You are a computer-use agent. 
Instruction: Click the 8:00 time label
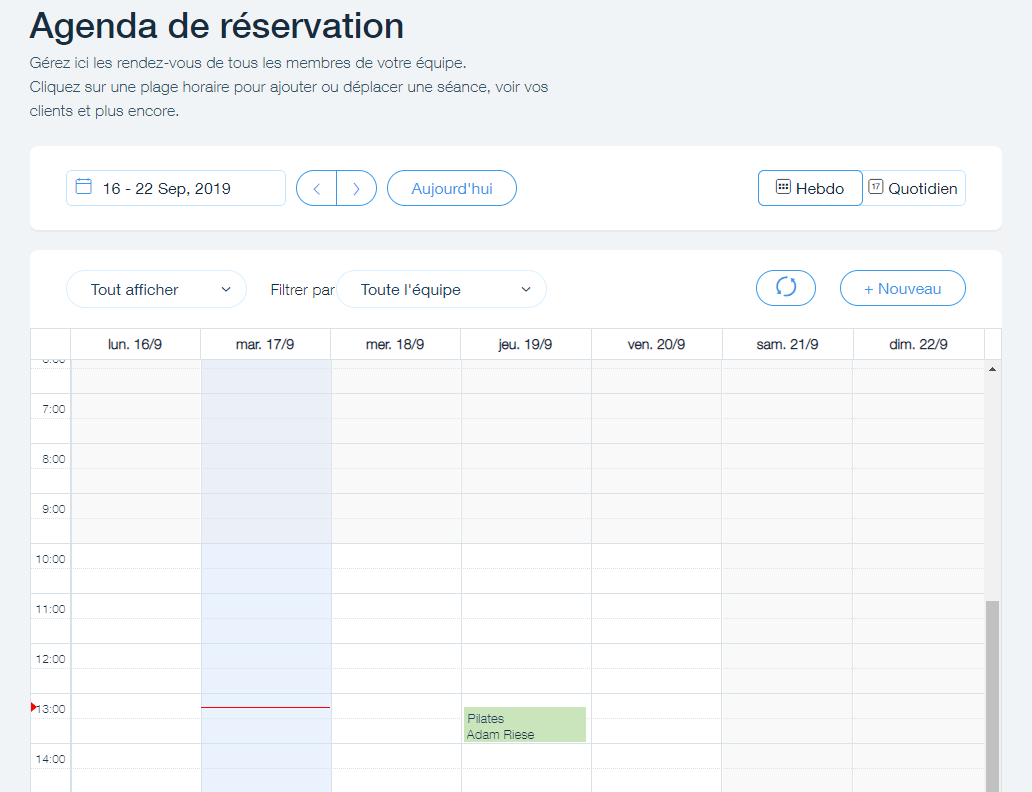click(x=53, y=459)
